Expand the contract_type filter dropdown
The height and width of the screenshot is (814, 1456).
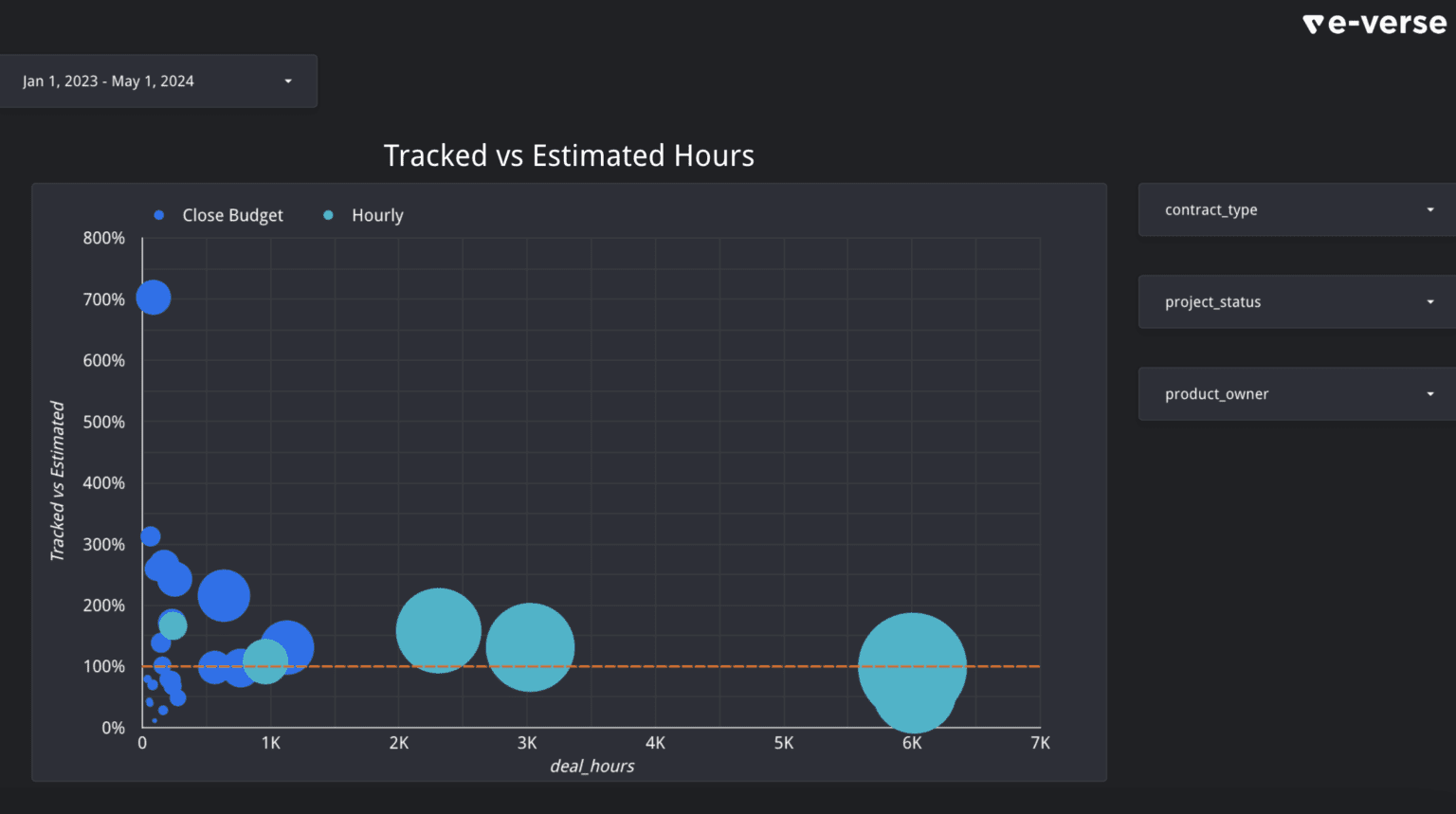1297,209
